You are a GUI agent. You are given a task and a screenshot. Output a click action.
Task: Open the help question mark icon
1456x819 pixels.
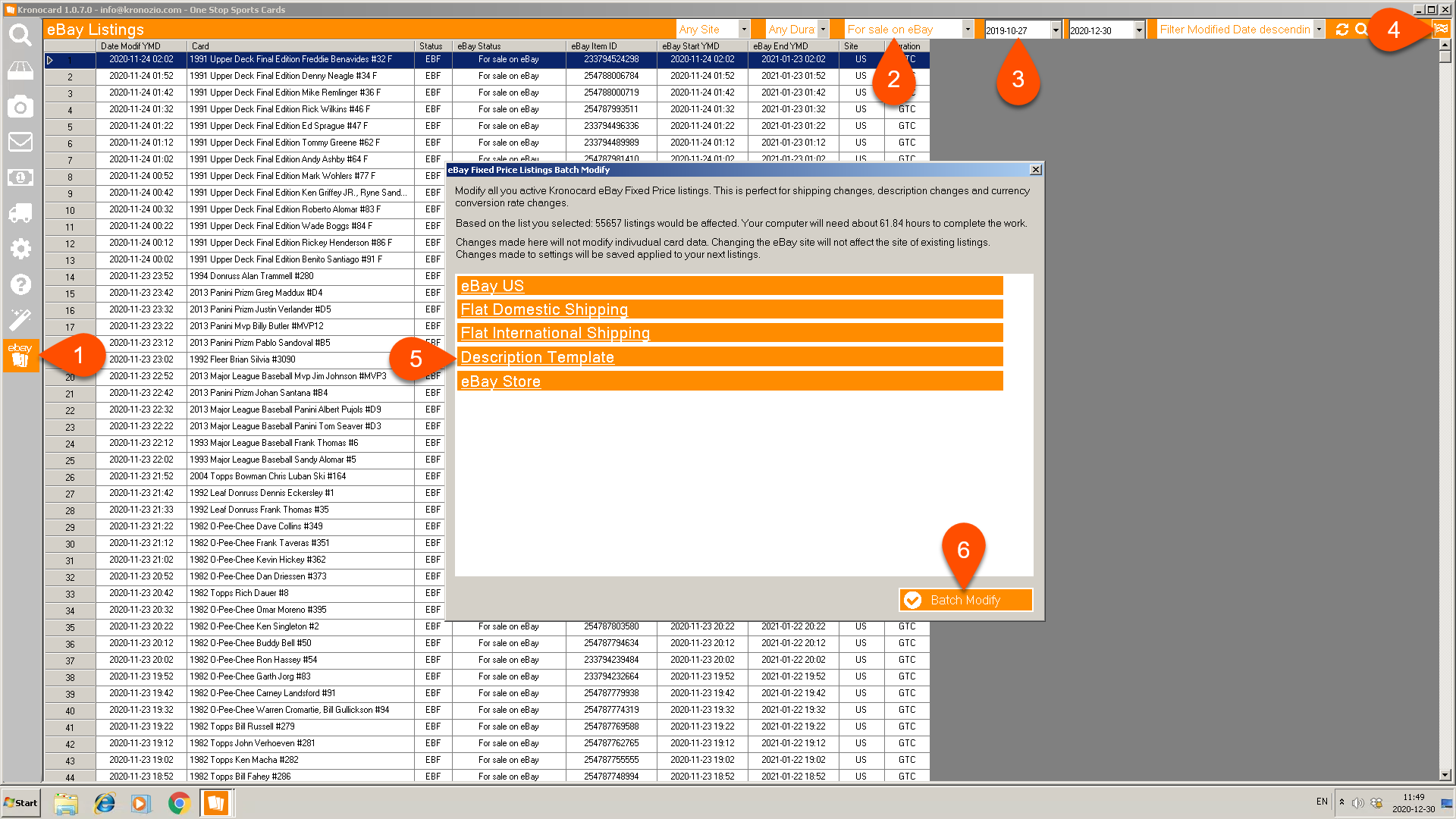click(20, 284)
